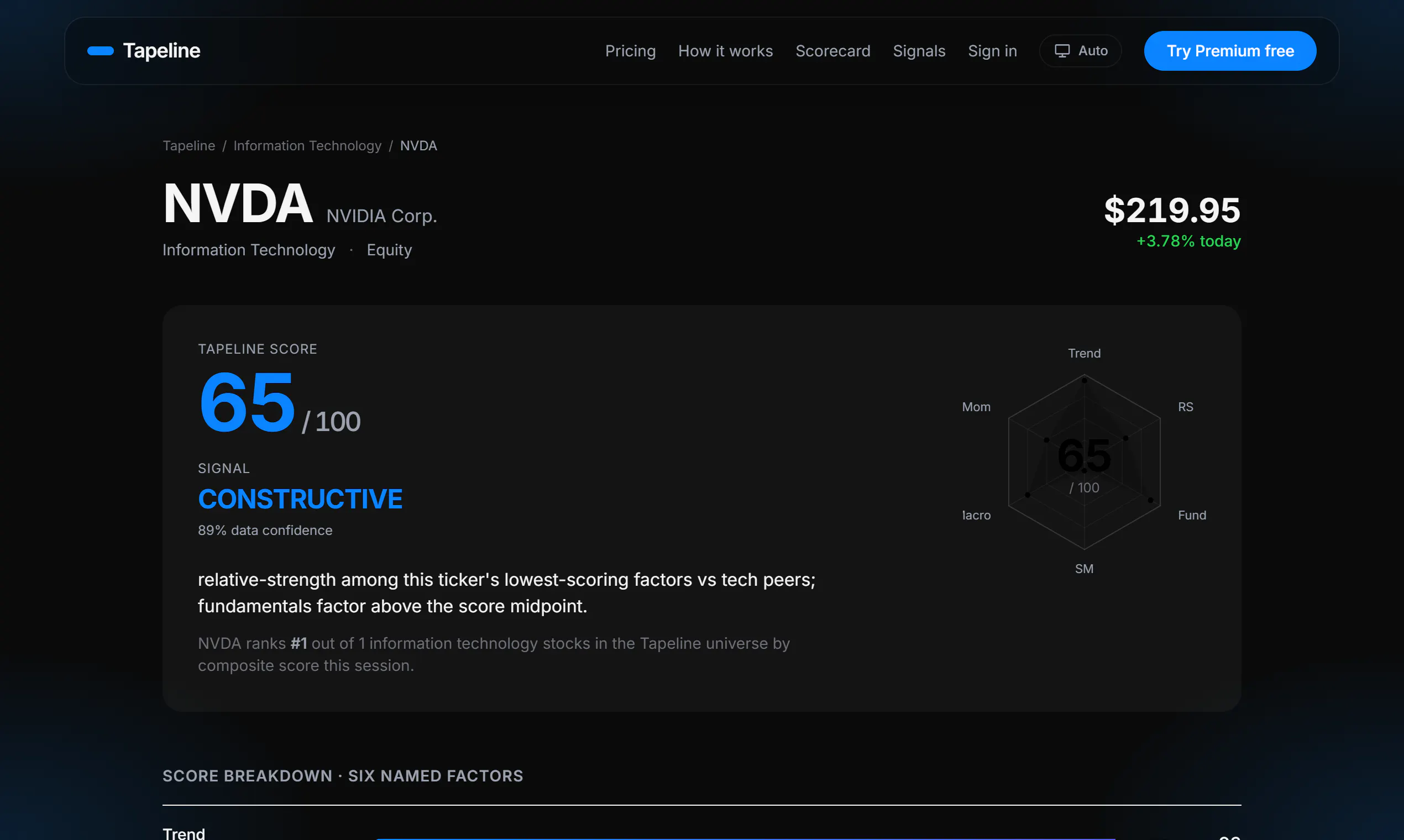Click the large blue 65 score
The image size is (1404, 840).
(247, 402)
